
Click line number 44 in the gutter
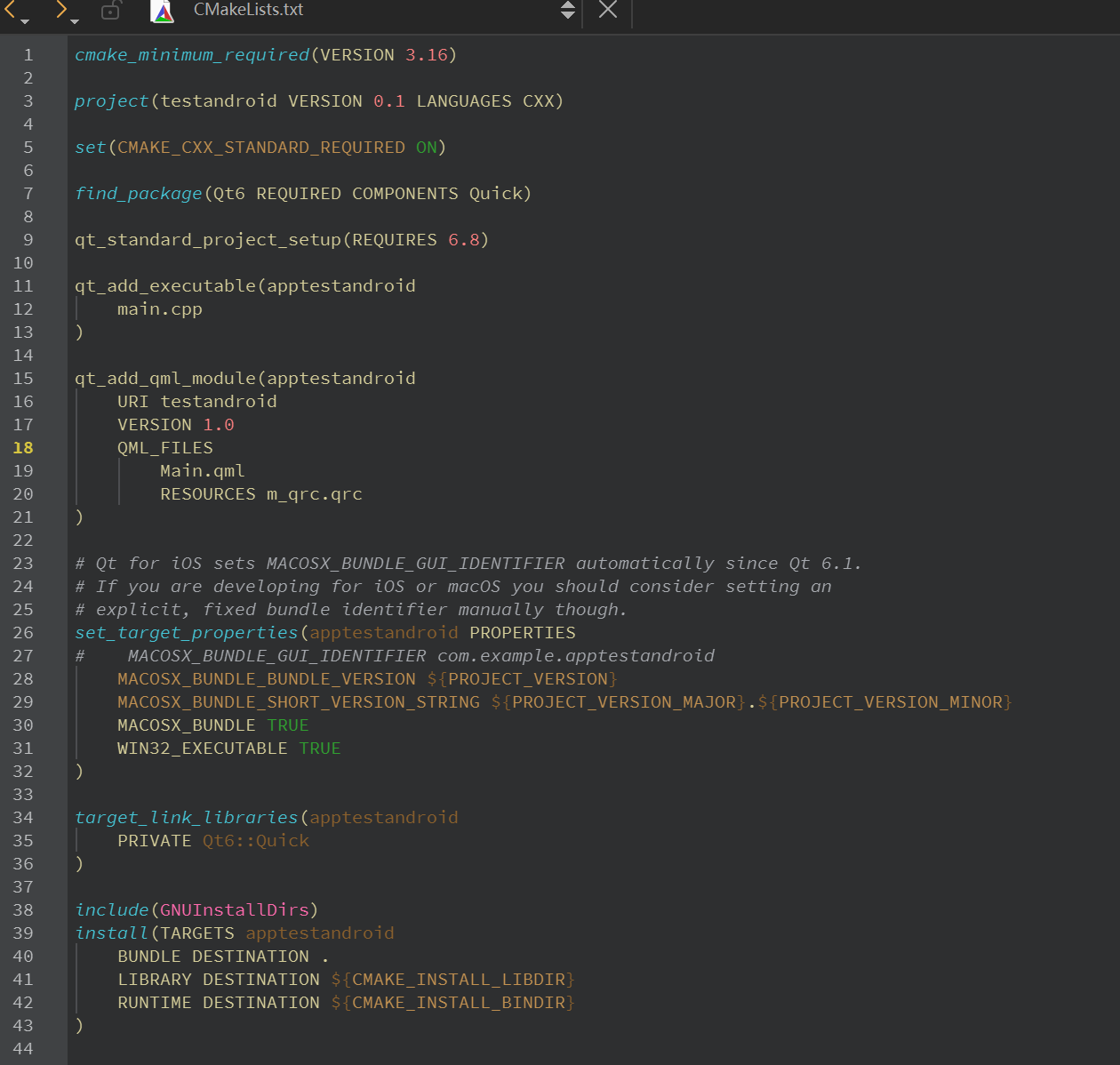click(x=23, y=1049)
